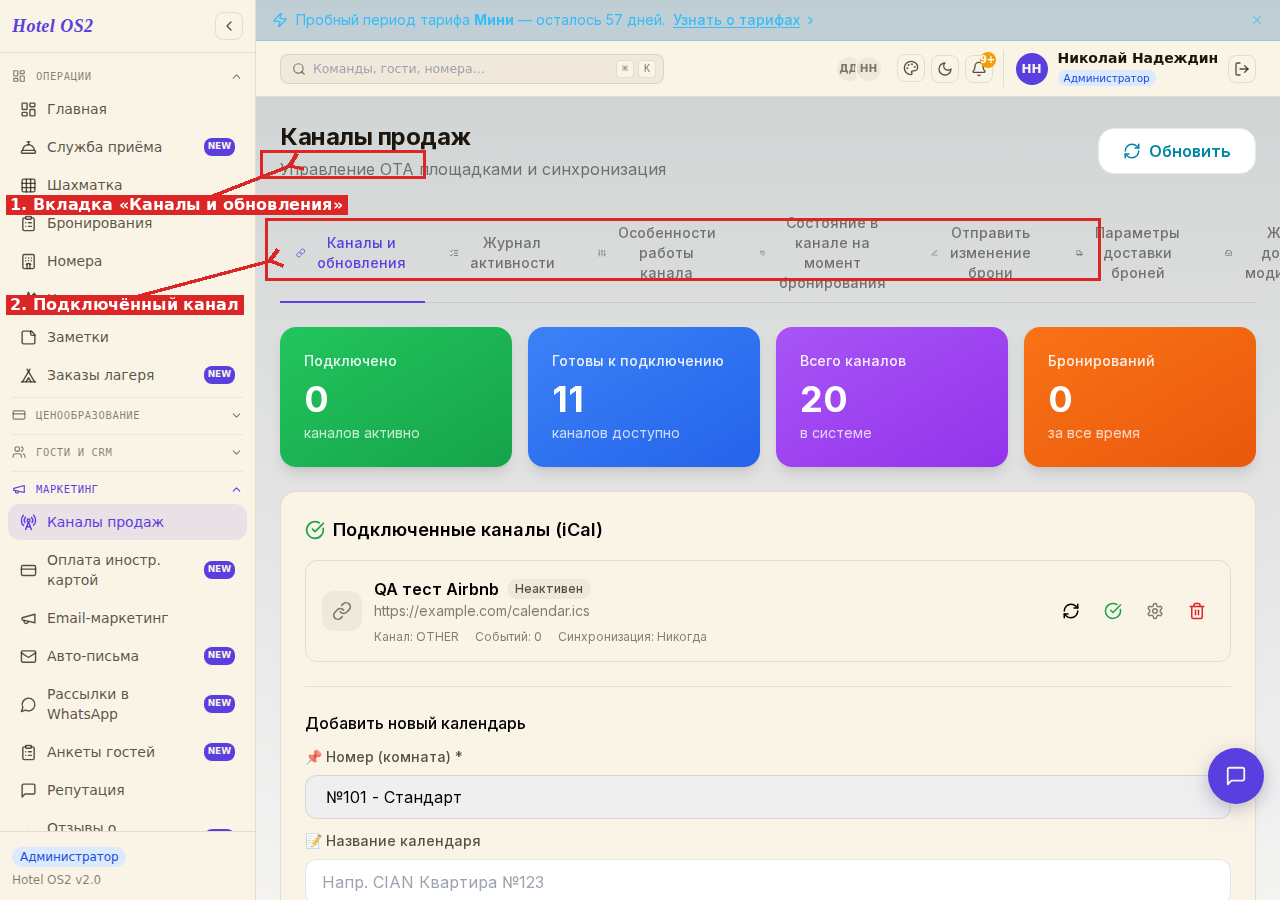Viewport: 1280px width, 900px height.
Task: Collapse the sidebar with the chevron button
Action: [229, 26]
